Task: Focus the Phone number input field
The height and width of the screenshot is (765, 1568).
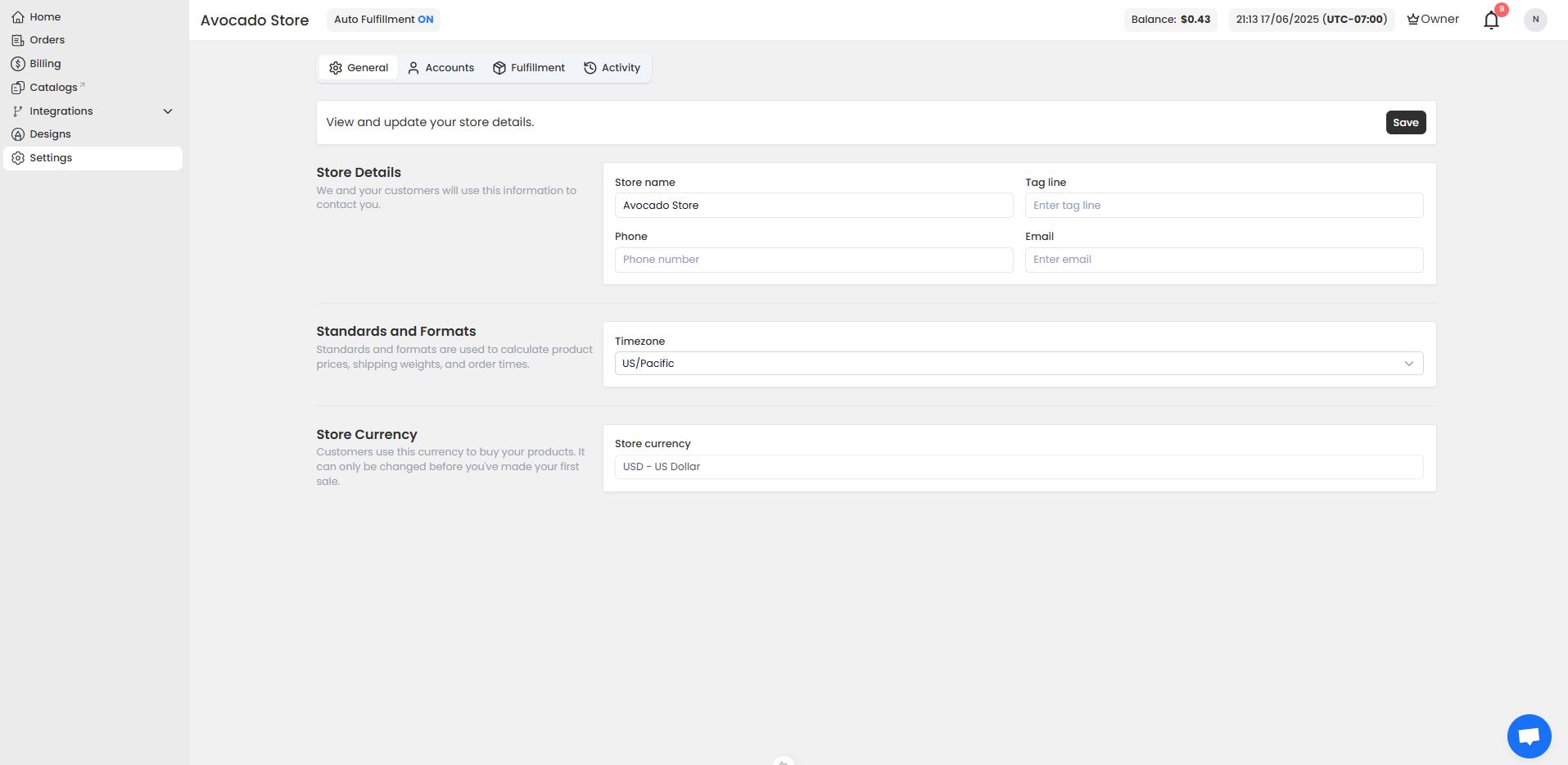Action: coord(814,260)
